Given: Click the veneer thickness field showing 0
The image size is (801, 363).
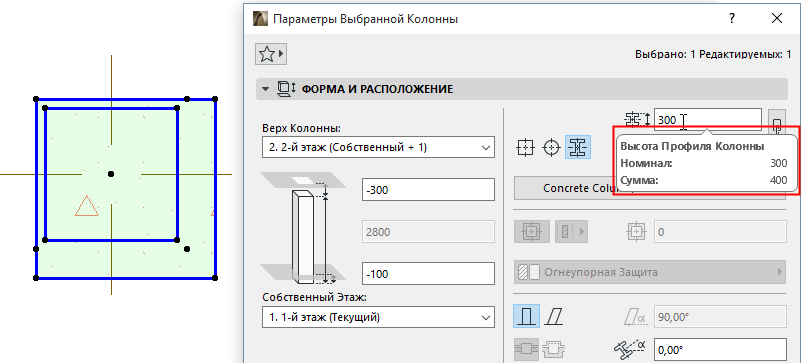Looking at the screenshot, I should point(720,232).
